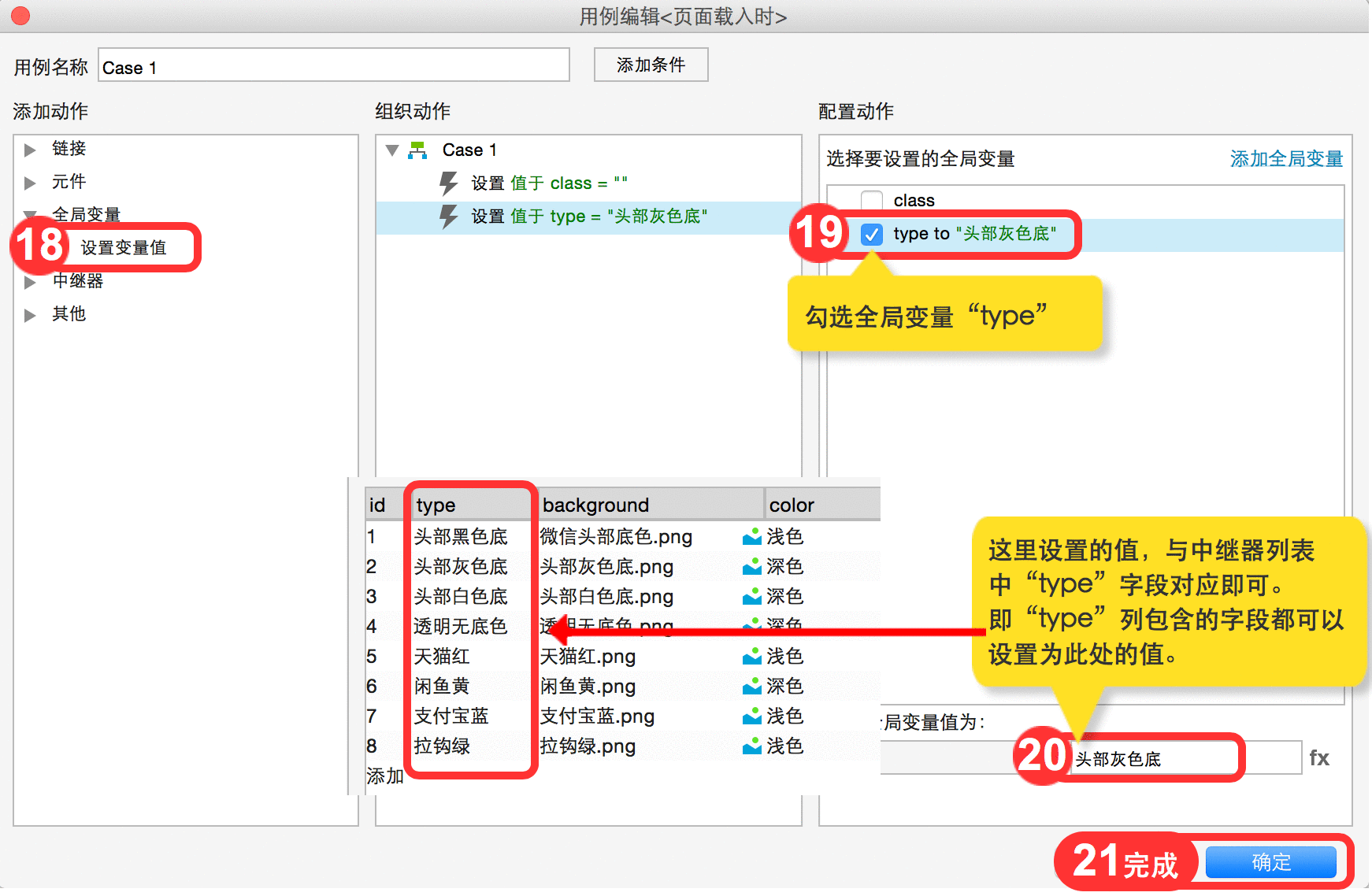Collapse the 全局变量 category
The image size is (1372, 896).
click(x=30, y=214)
